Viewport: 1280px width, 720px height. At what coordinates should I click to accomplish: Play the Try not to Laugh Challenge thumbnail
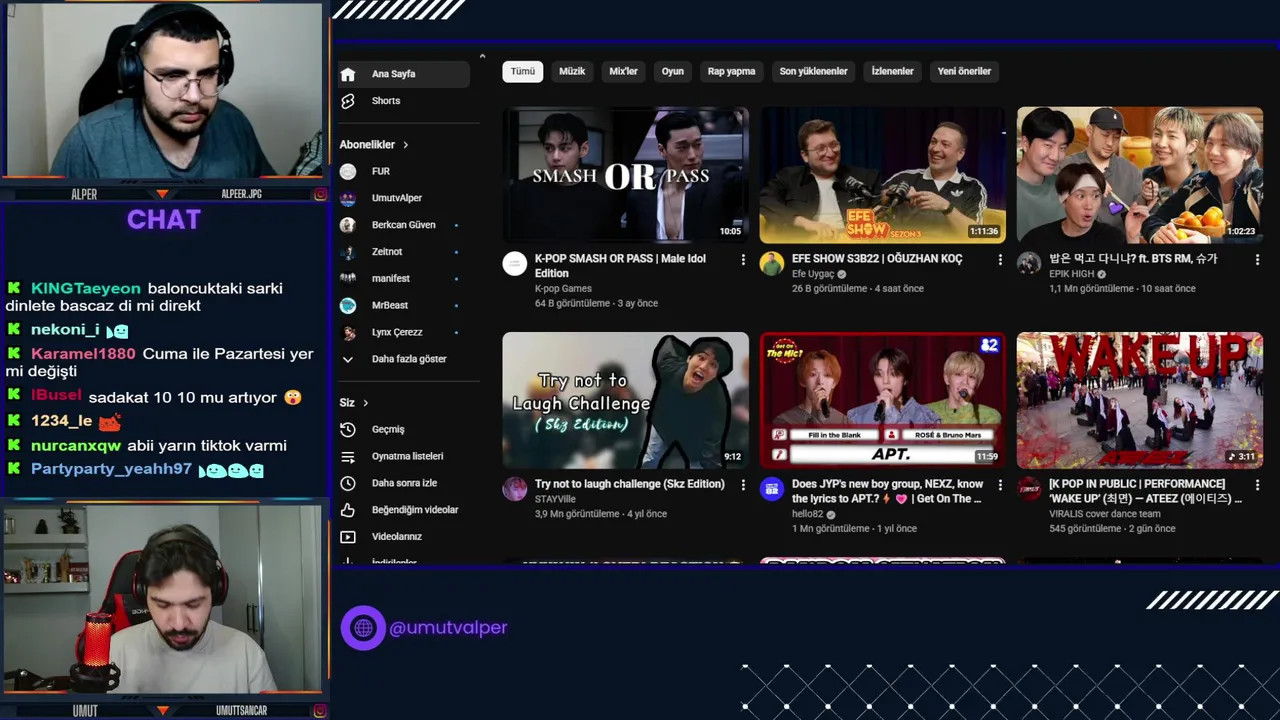coord(625,400)
